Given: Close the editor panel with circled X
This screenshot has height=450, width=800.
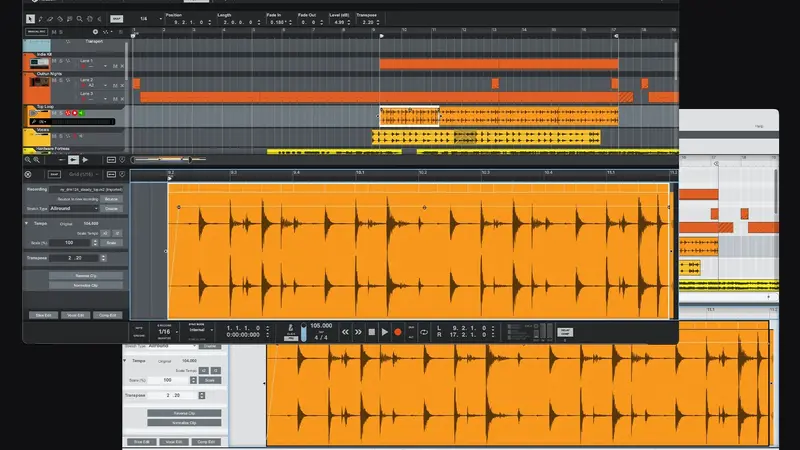Looking at the screenshot, I should pos(28,174).
